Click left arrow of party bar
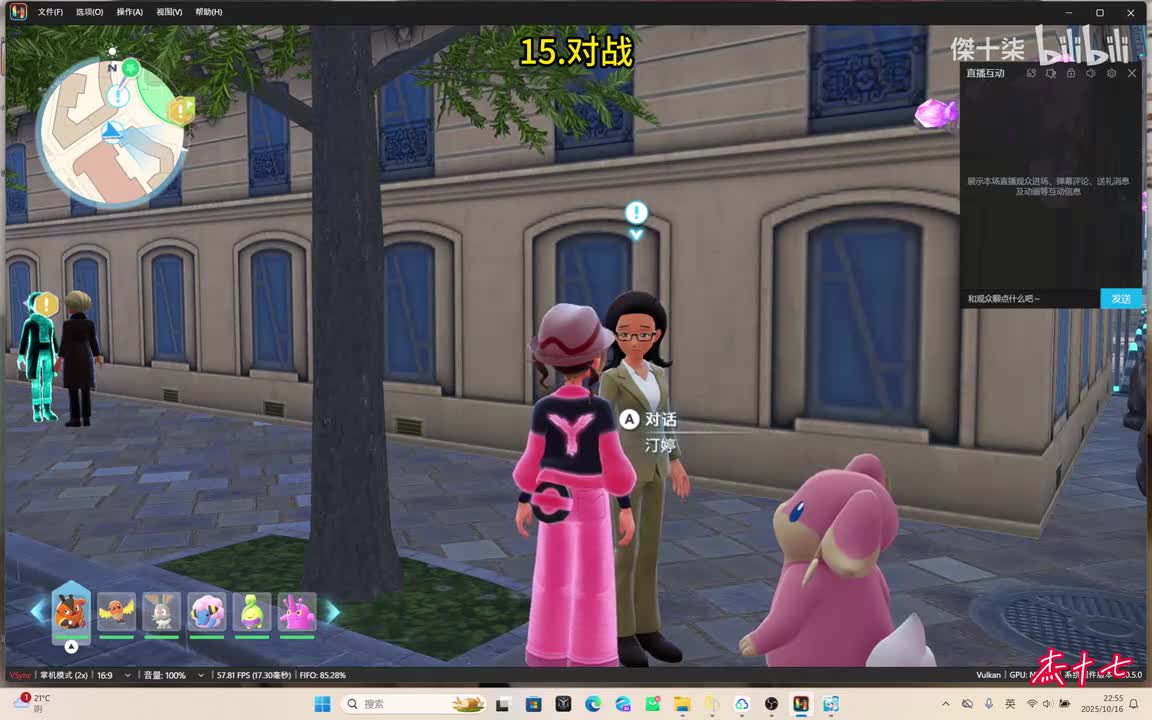 coord(39,611)
